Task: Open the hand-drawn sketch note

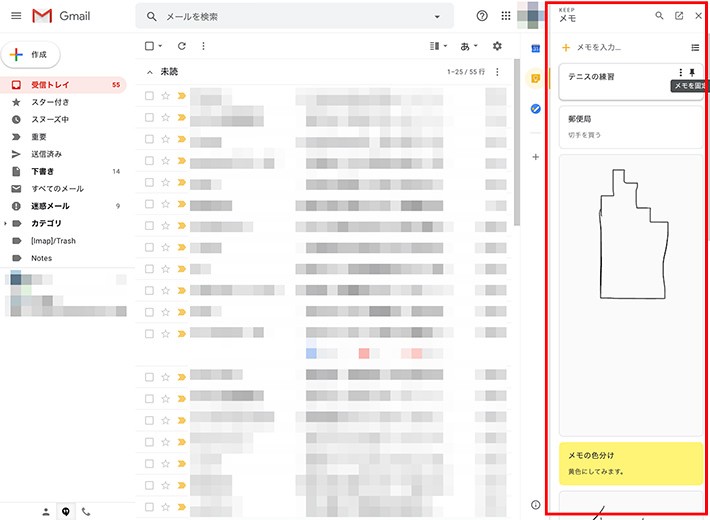Action: [x=631, y=295]
